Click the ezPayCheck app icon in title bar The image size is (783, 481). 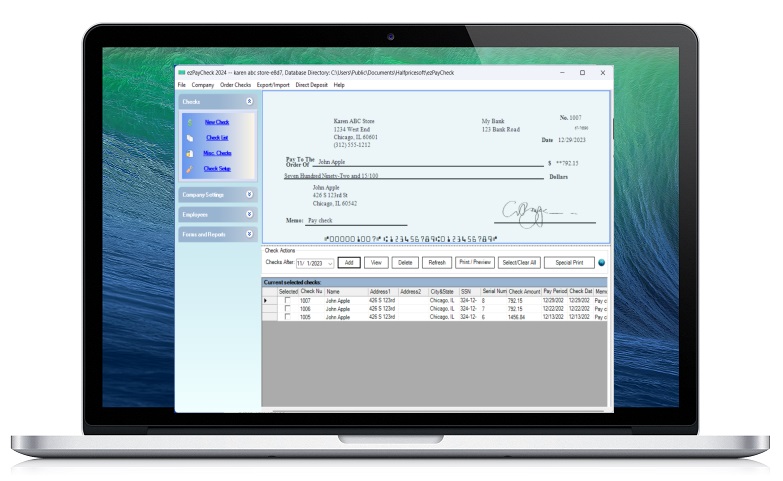tap(181, 73)
